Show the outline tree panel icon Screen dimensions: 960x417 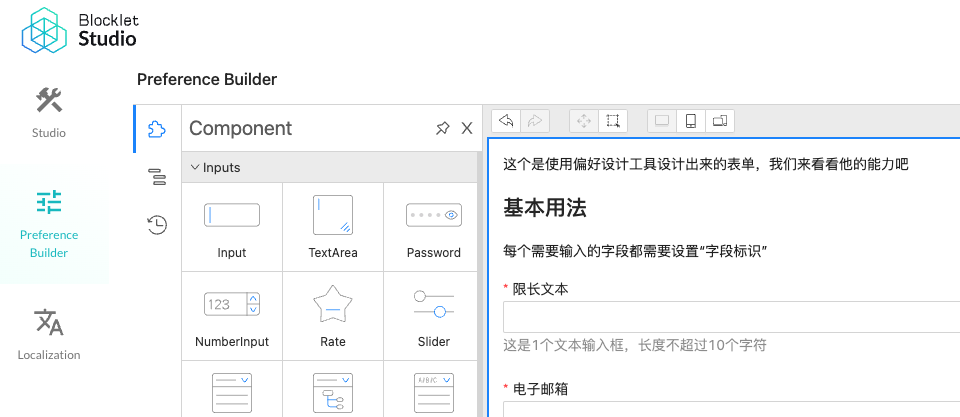[x=156, y=177]
